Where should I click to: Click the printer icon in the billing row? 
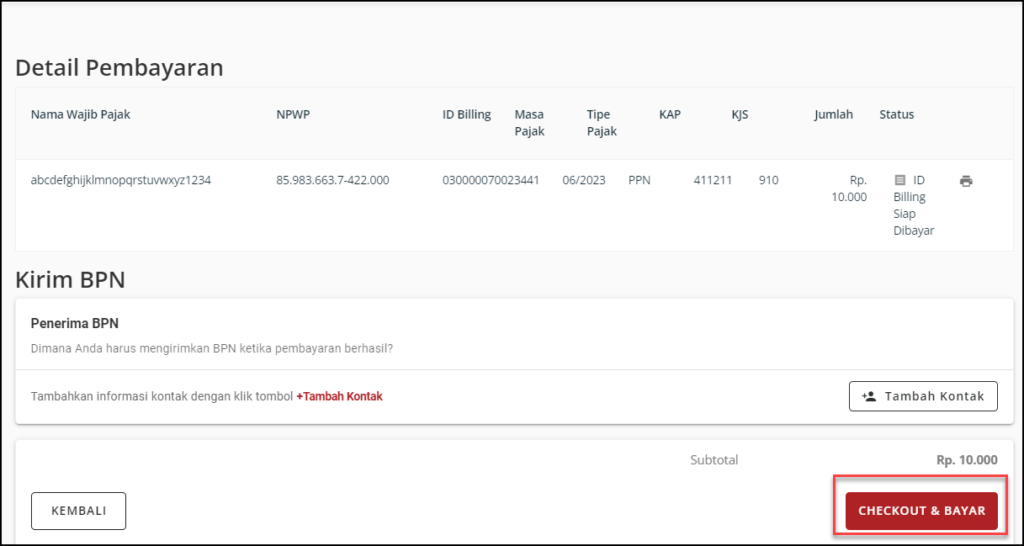click(x=966, y=181)
